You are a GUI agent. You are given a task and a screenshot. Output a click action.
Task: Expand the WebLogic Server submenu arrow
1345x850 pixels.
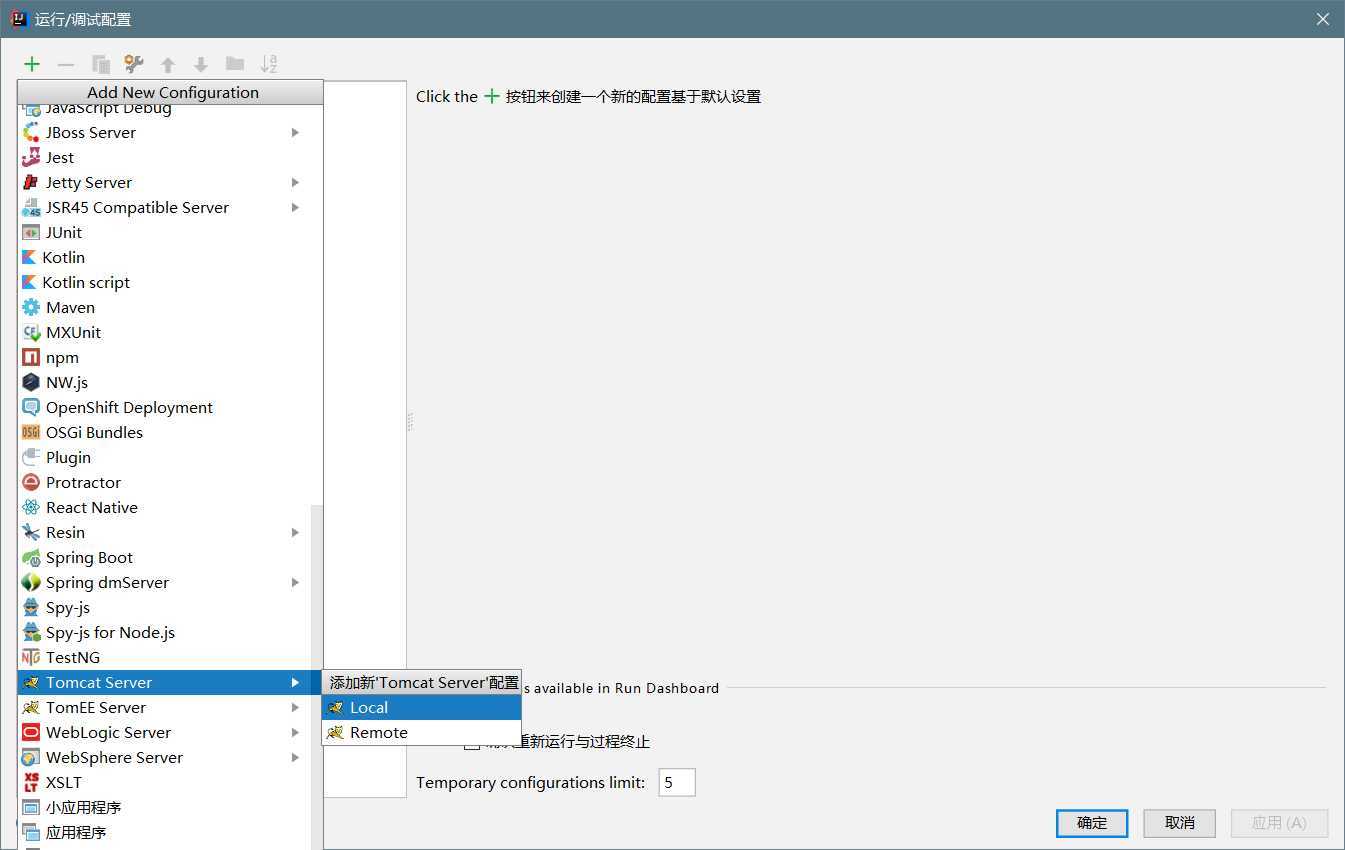pyautogui.click(x=295, y=732)
